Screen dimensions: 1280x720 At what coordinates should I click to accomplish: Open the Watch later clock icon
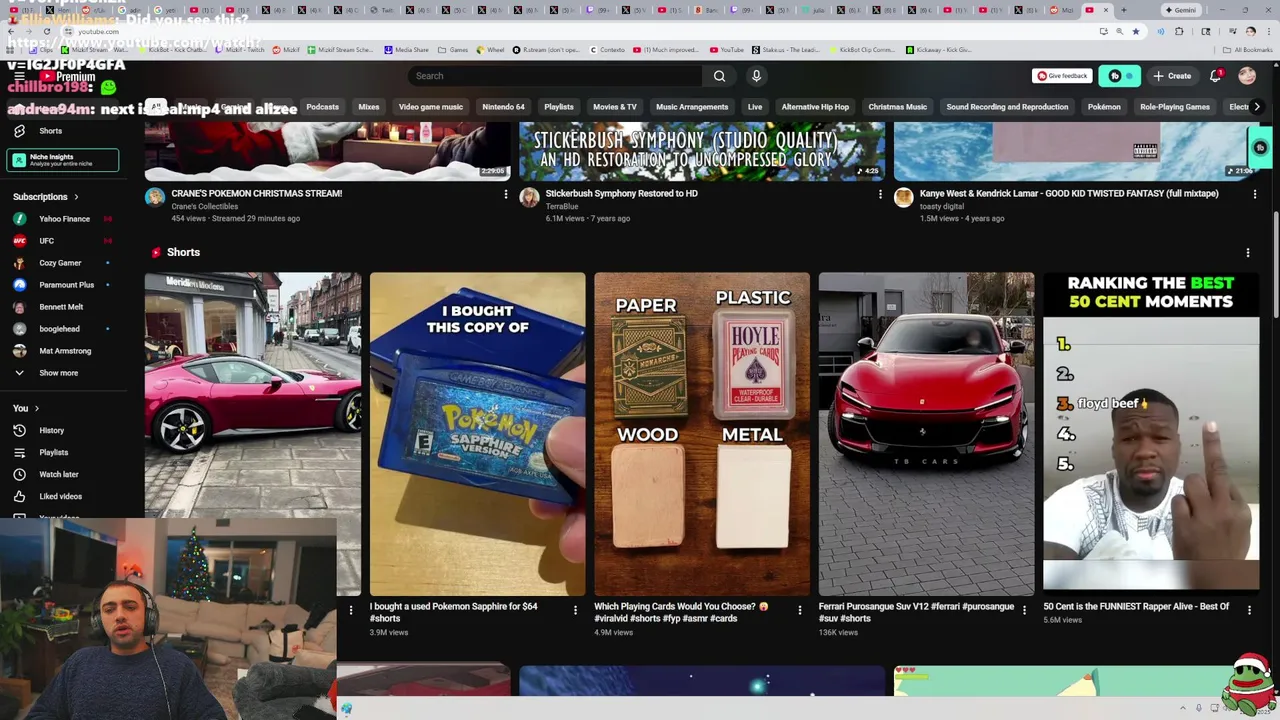point(19,474)
